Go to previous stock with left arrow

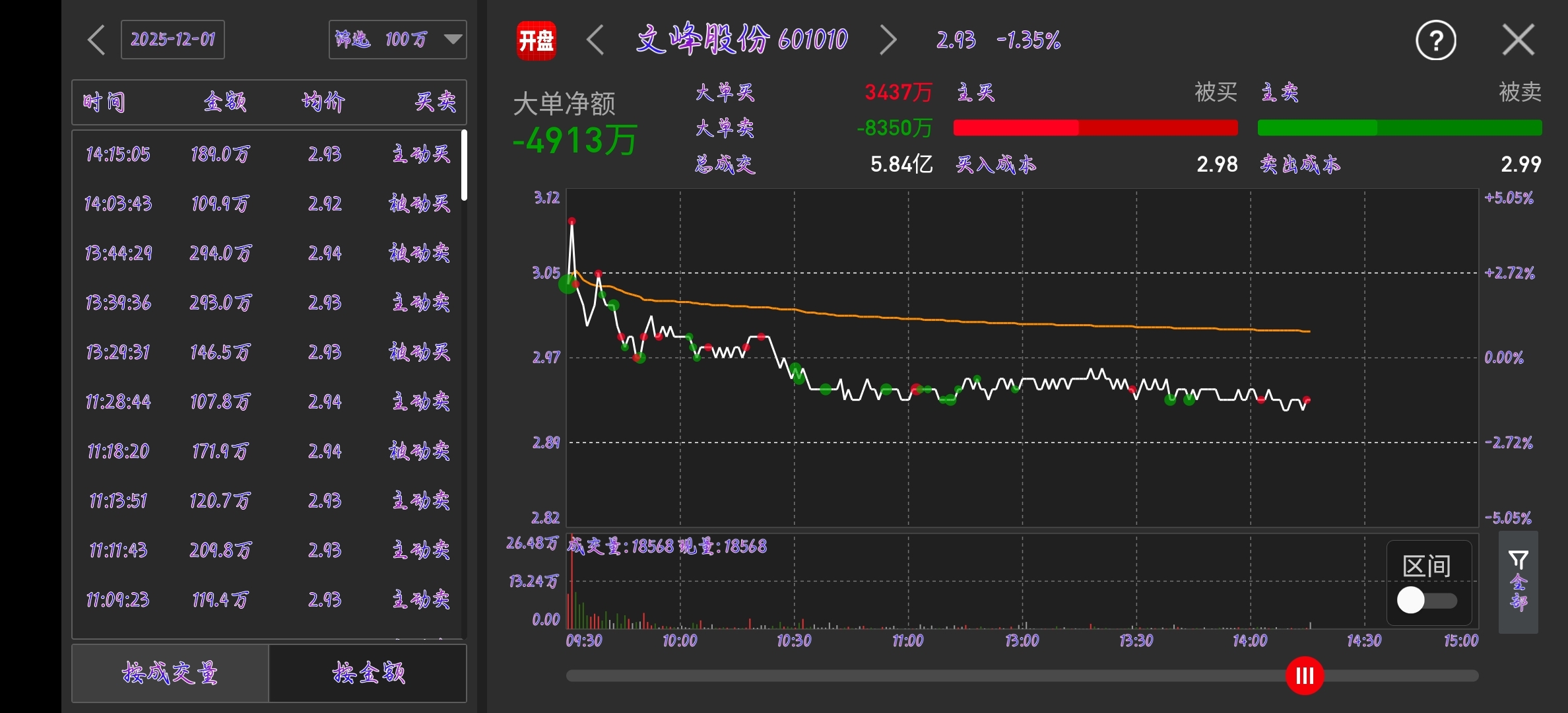[595, 40]
